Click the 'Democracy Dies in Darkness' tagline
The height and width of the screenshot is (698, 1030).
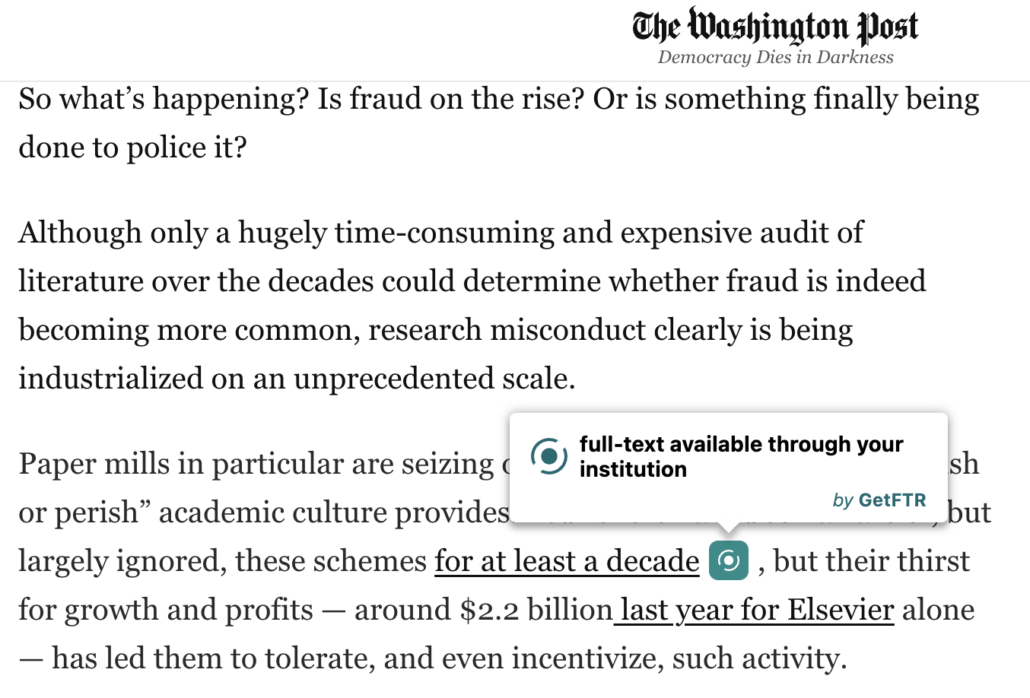point(776,57)
